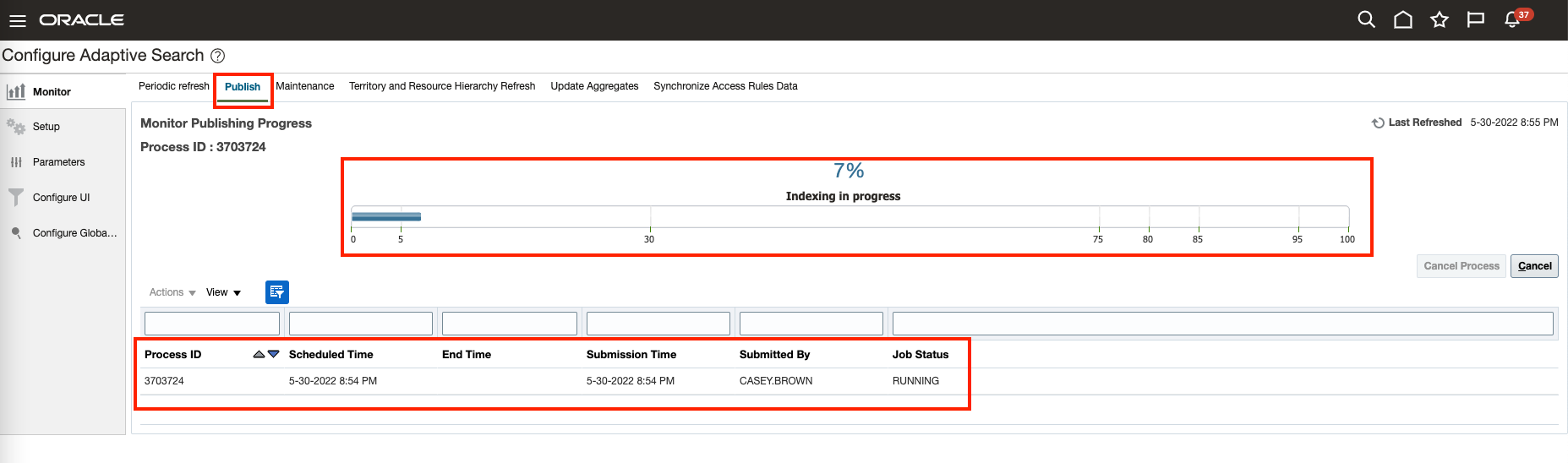Click the Submission Time filter field

pos(658,324)
